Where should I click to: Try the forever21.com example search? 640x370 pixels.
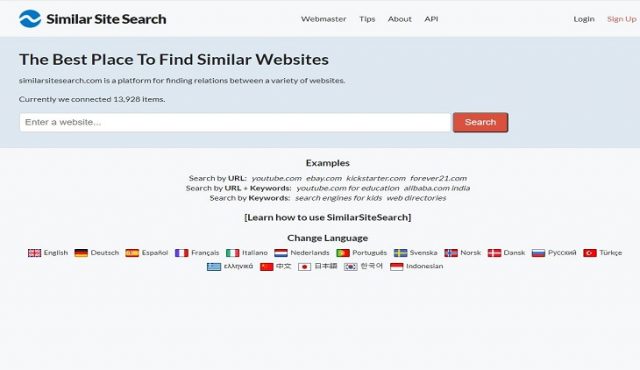coord(438,178)
